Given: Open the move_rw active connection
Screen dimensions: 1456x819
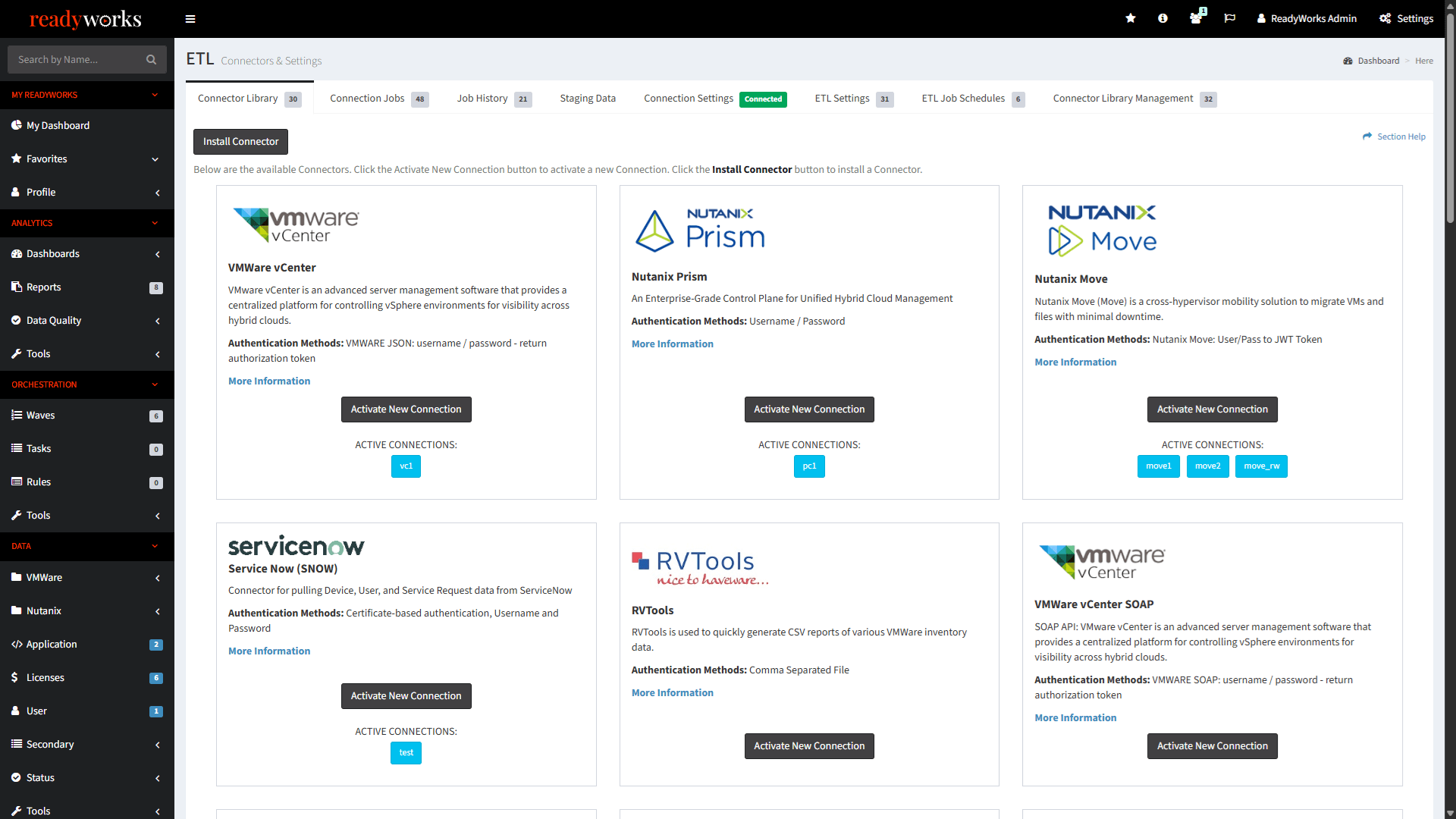Looking at the screenshot, I should tap(1261, 466).
